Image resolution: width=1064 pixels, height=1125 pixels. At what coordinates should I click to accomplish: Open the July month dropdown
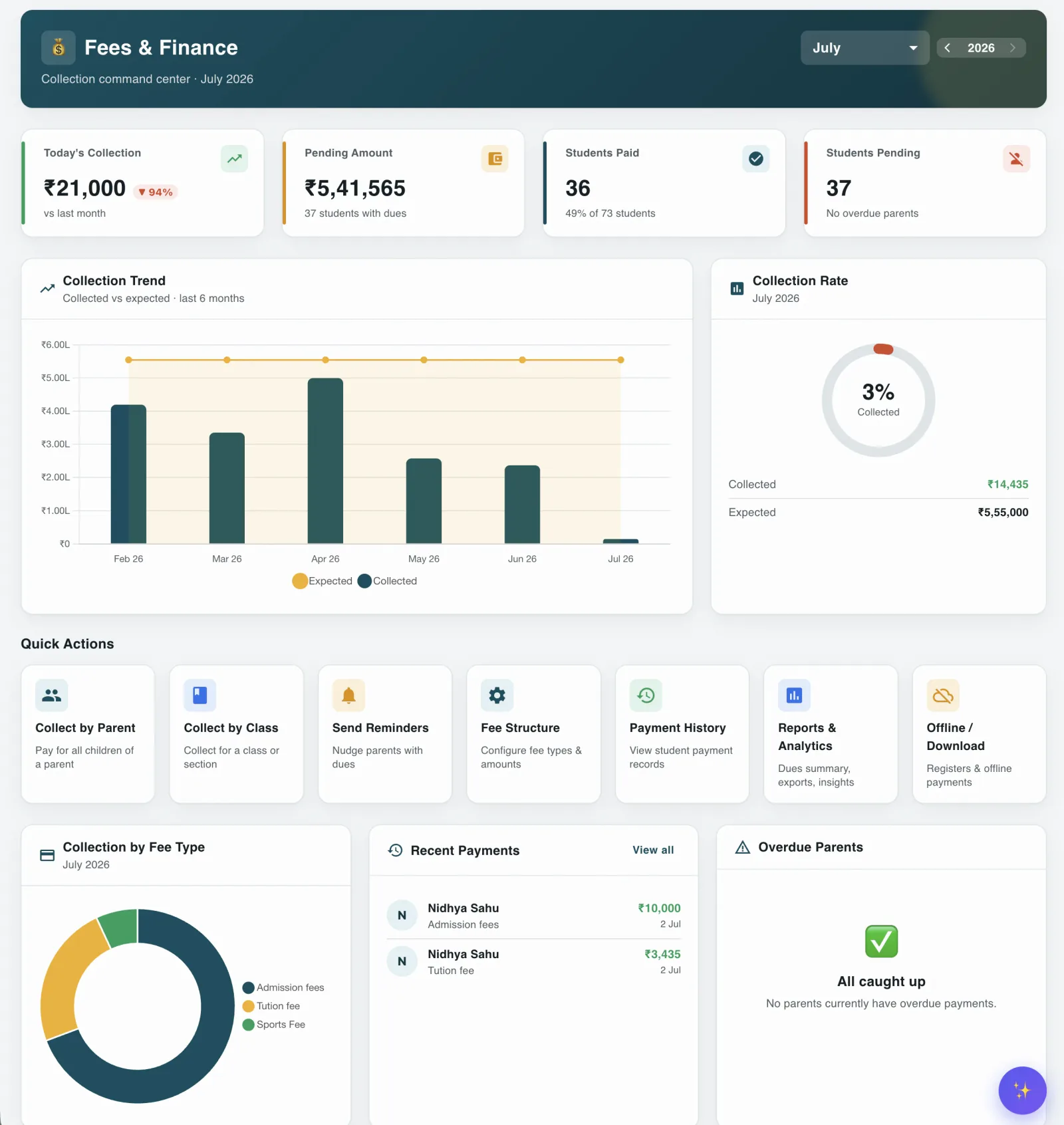pos(864,48)
